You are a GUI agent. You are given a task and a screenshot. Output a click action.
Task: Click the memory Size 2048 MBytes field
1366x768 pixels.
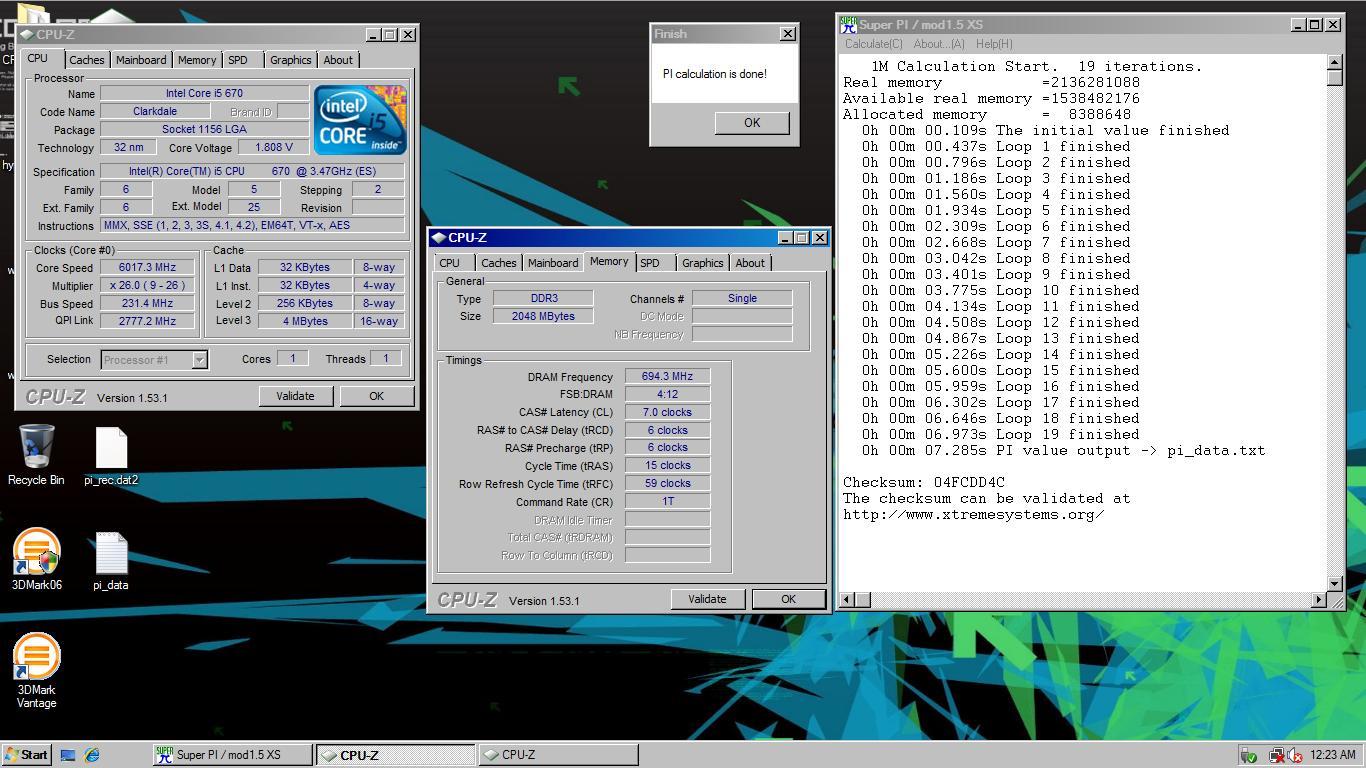pos(543,316)
